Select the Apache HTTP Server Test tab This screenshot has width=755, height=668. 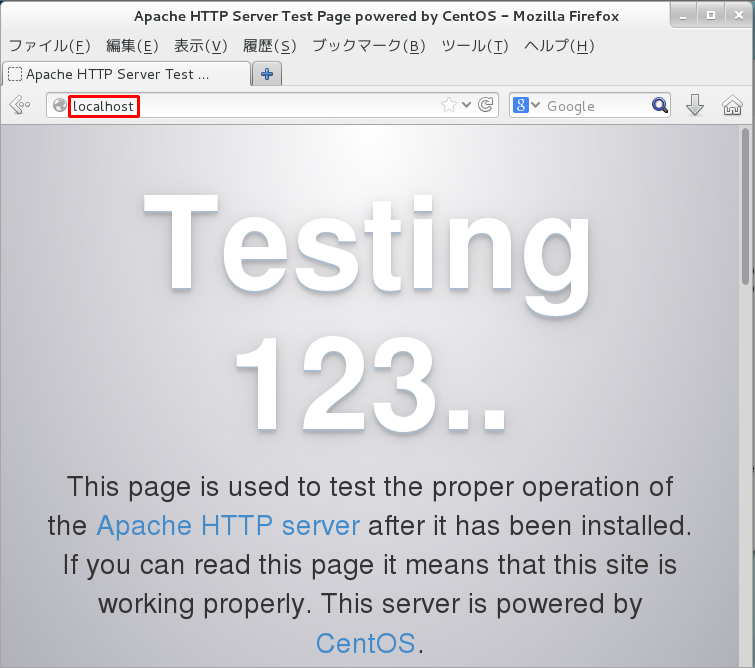(125, 74)
